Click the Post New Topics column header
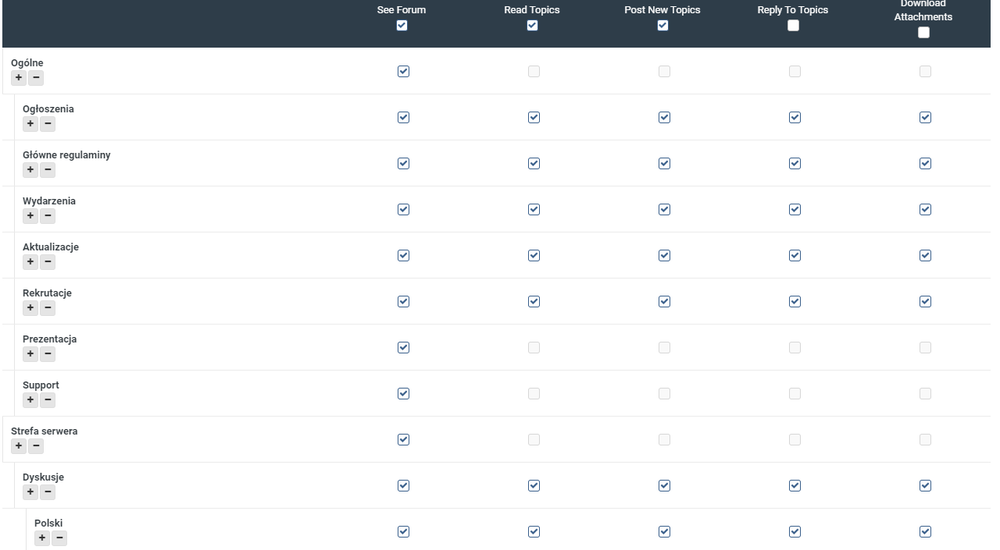The width and height of the screenshot is (1000, 550). (x=662, y=10)
